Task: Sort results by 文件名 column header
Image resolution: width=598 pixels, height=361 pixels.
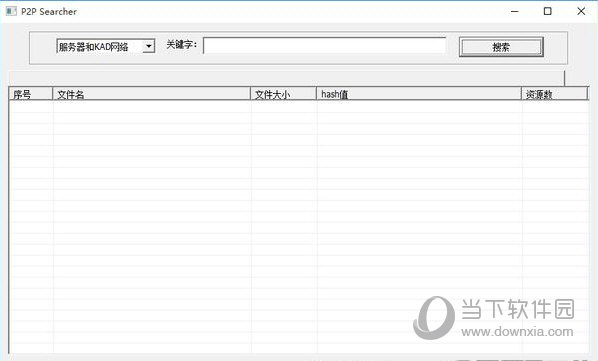Action: [151, 94]
